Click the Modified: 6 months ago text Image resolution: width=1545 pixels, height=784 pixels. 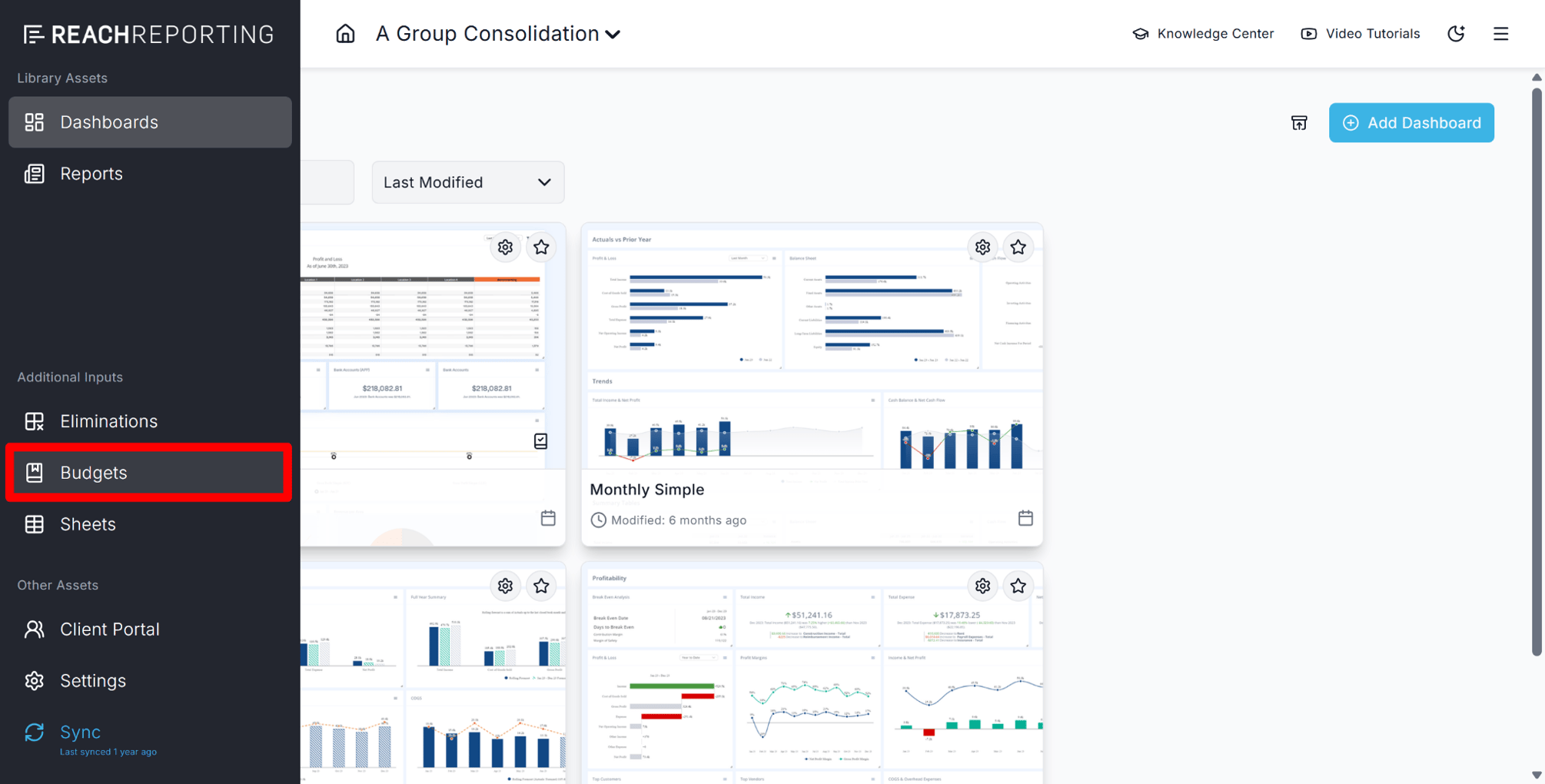pyautogui.click(x=679, y=520)
